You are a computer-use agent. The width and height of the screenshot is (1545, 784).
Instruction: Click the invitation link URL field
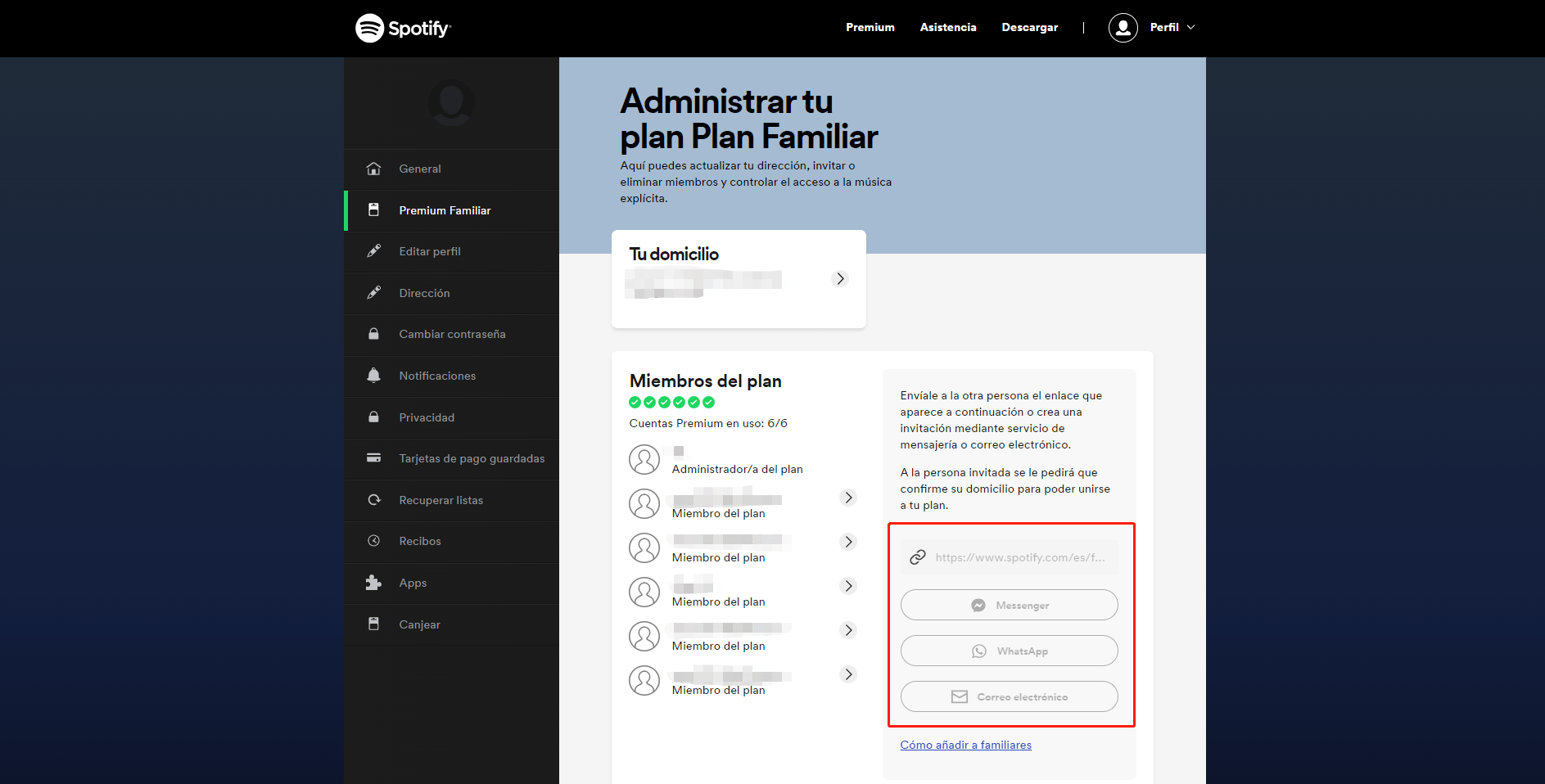tap(1009, 557)
